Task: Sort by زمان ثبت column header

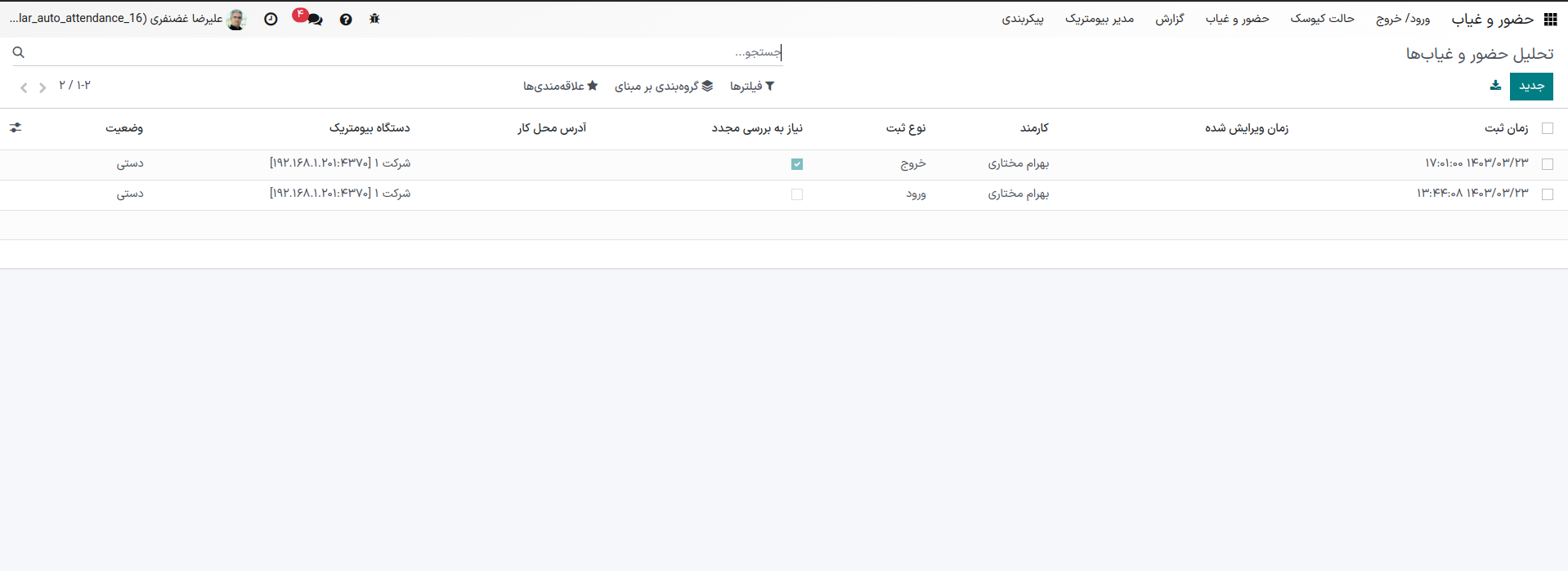Action: [x=1506, y=128]
